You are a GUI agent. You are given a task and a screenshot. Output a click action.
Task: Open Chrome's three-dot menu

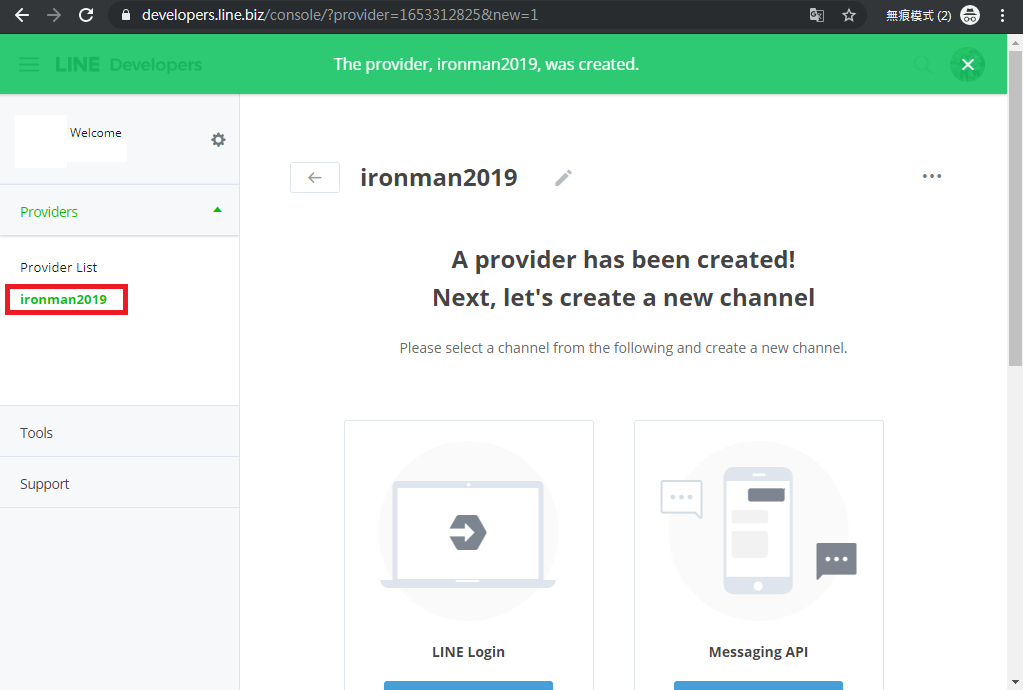tap(1003, 15)
